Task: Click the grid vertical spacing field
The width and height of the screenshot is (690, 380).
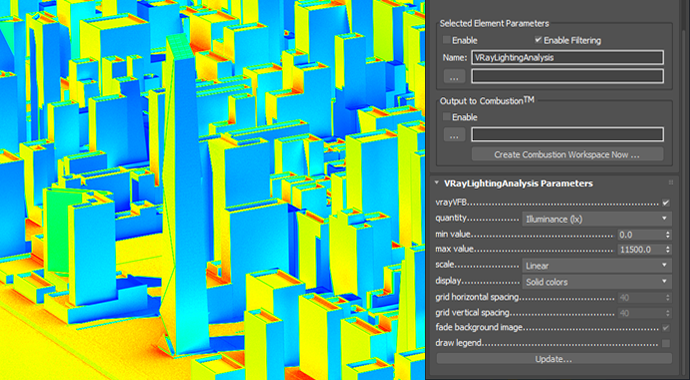Action: (641, 313)
